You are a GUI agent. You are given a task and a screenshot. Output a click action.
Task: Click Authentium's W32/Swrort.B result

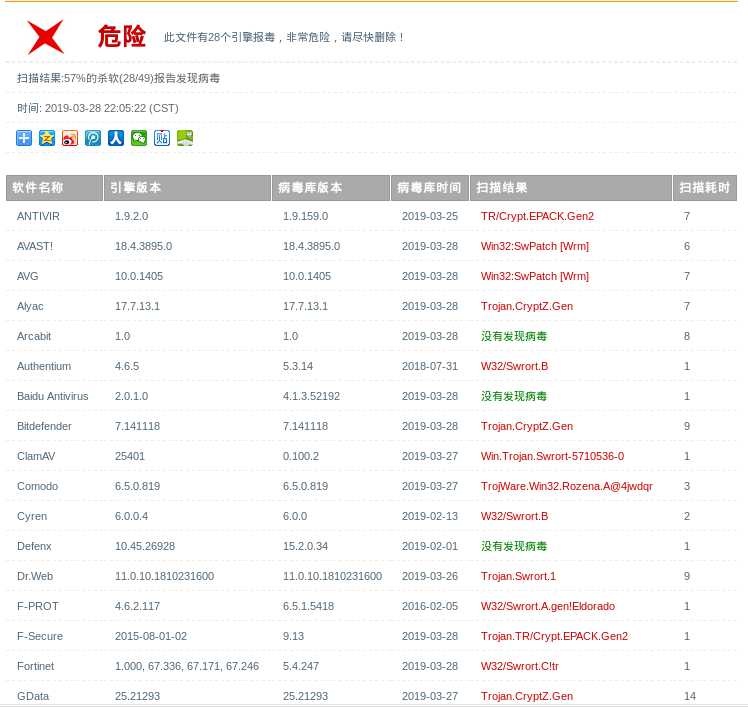pyautogui.click(x=514, y=366)
